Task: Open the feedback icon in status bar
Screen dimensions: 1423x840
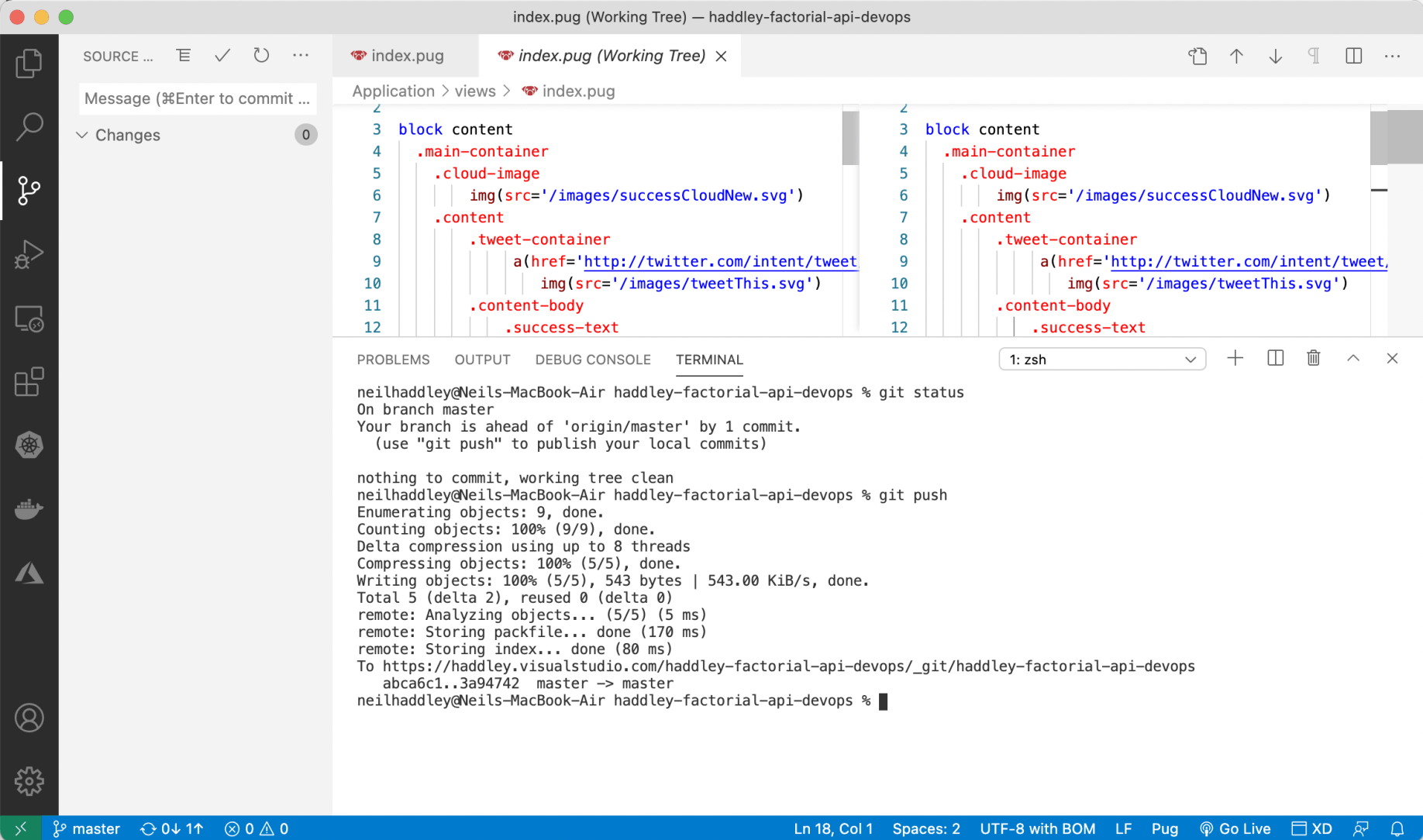Action: (x=1360, y=828)
